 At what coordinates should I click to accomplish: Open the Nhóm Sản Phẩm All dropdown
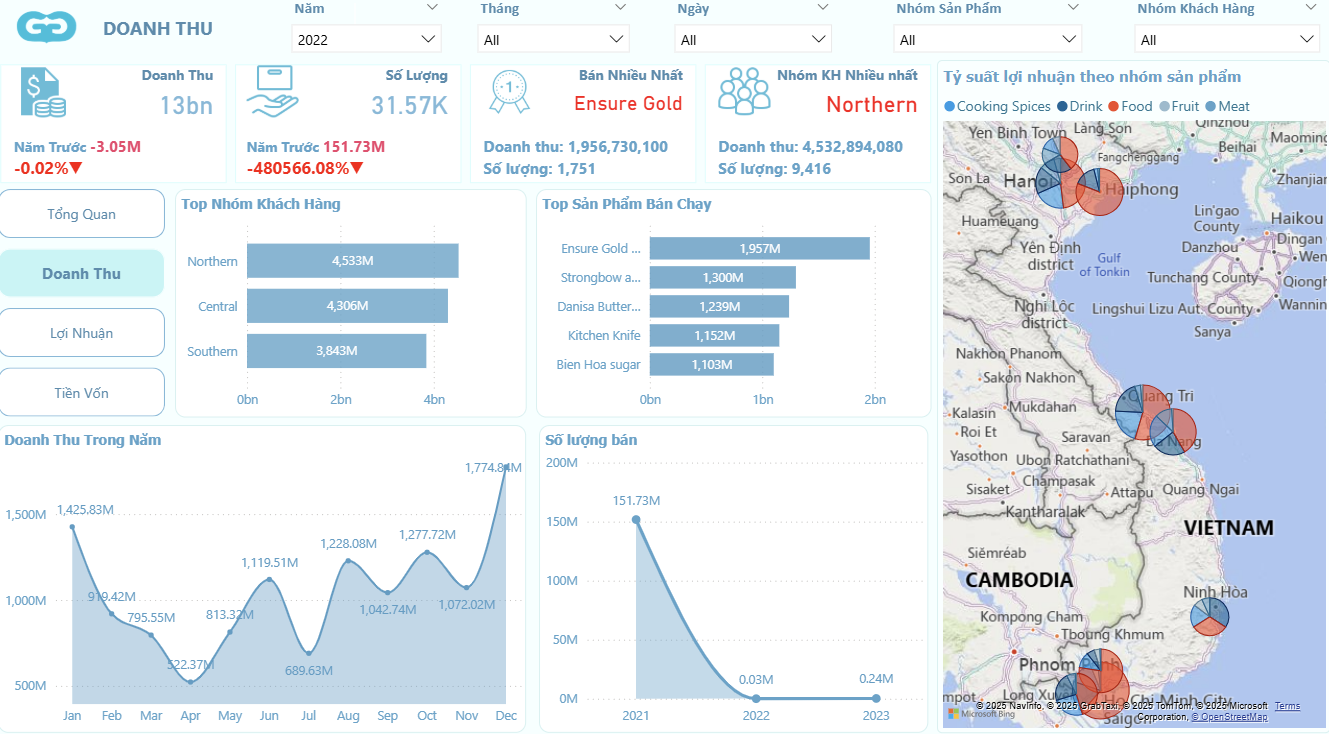tap(987, 40)
